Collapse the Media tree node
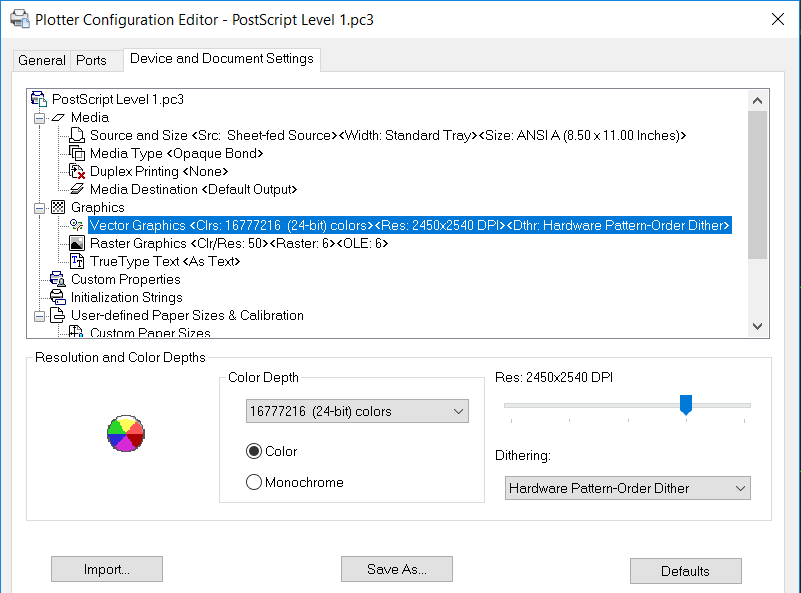This screenshot has width=801, height=593. [39, 118]
